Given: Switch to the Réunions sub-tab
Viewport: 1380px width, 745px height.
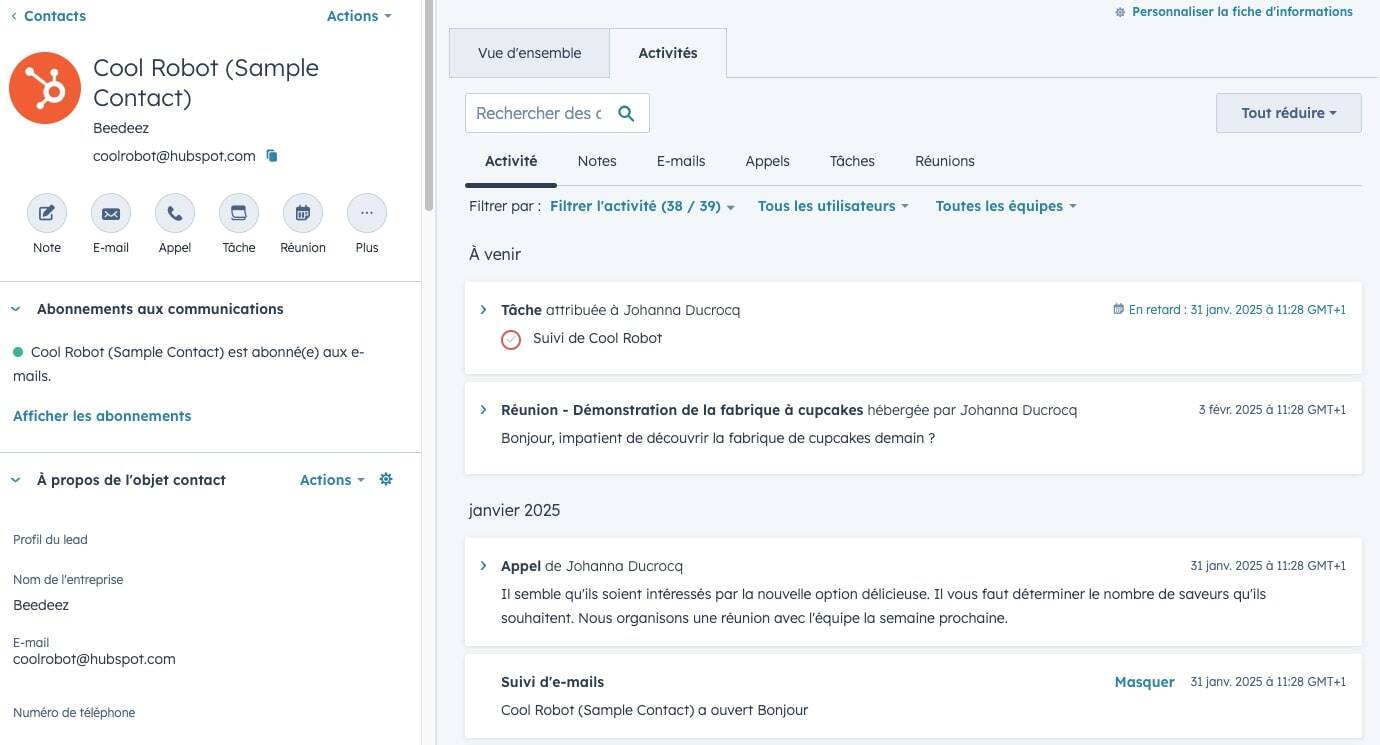Looking at the screenshot, I should tap(945, 161).
